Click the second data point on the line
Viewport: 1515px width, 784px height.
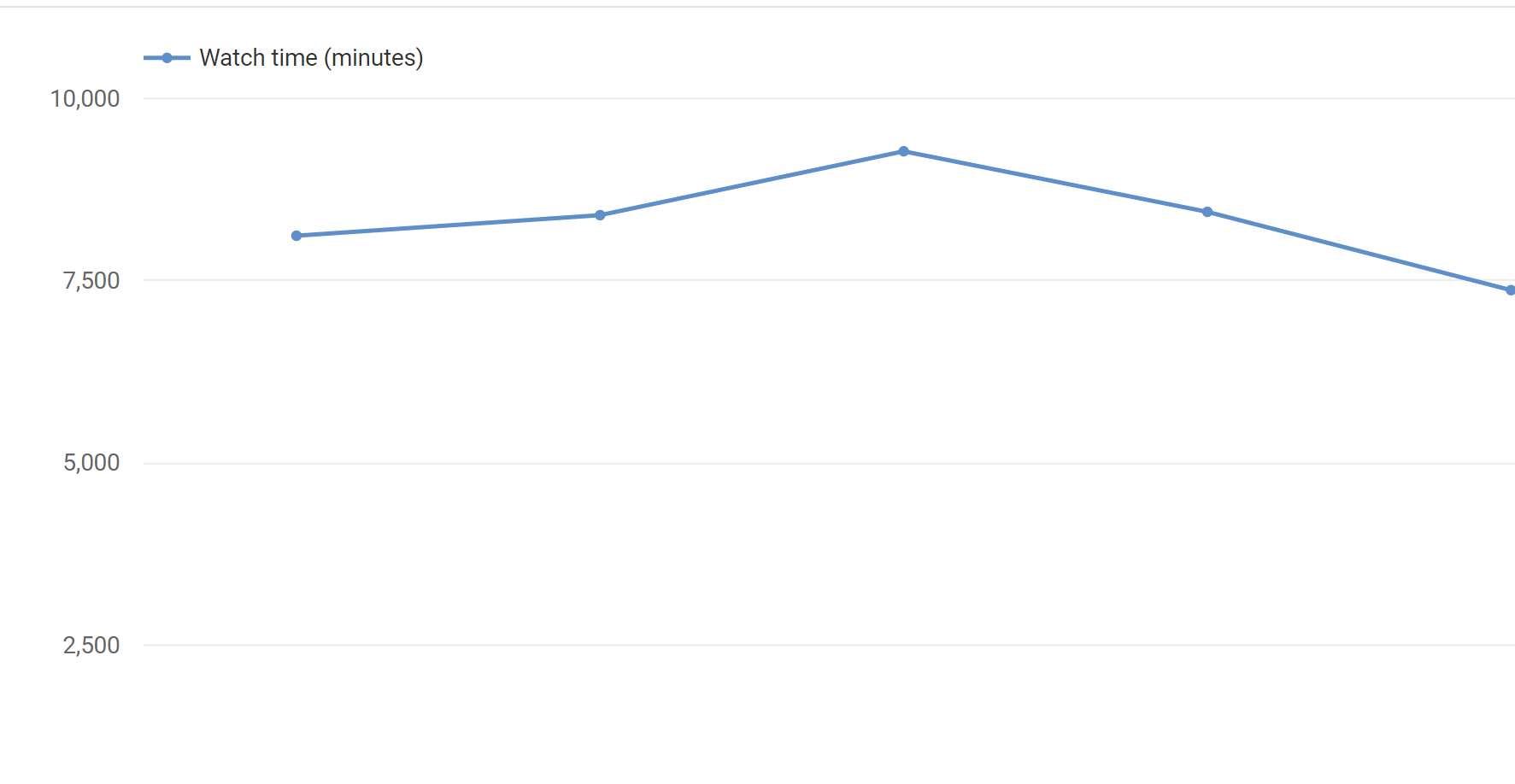(600, 215)
